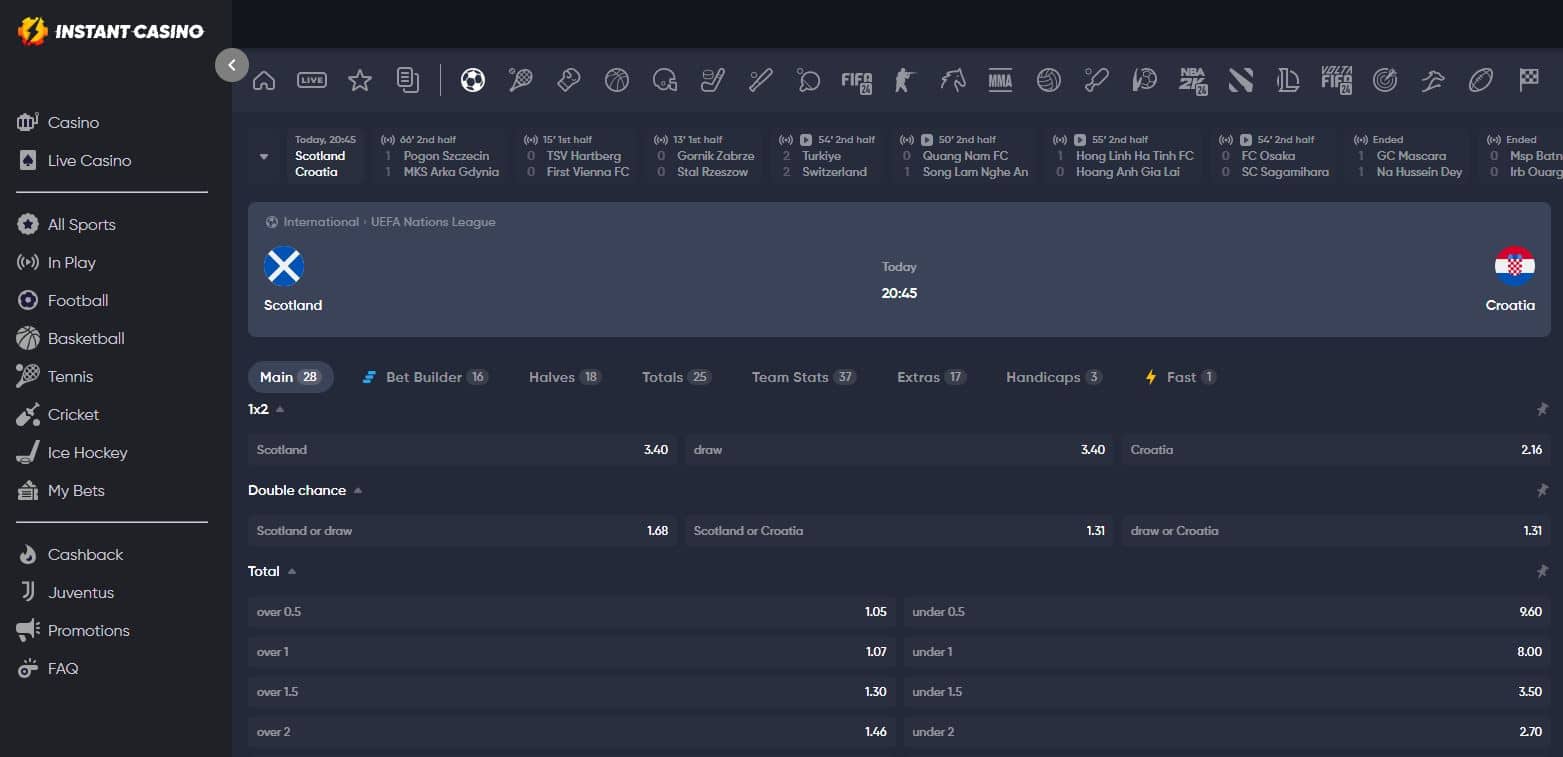The image size is (1563, 757).
Task: Open the Home icon in sports bar
Action: 264,80
